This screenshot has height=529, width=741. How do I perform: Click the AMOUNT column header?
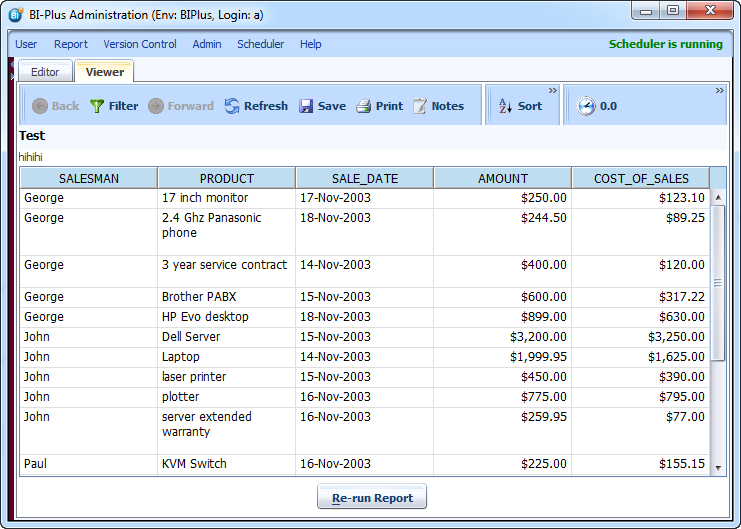coord(502,179)
